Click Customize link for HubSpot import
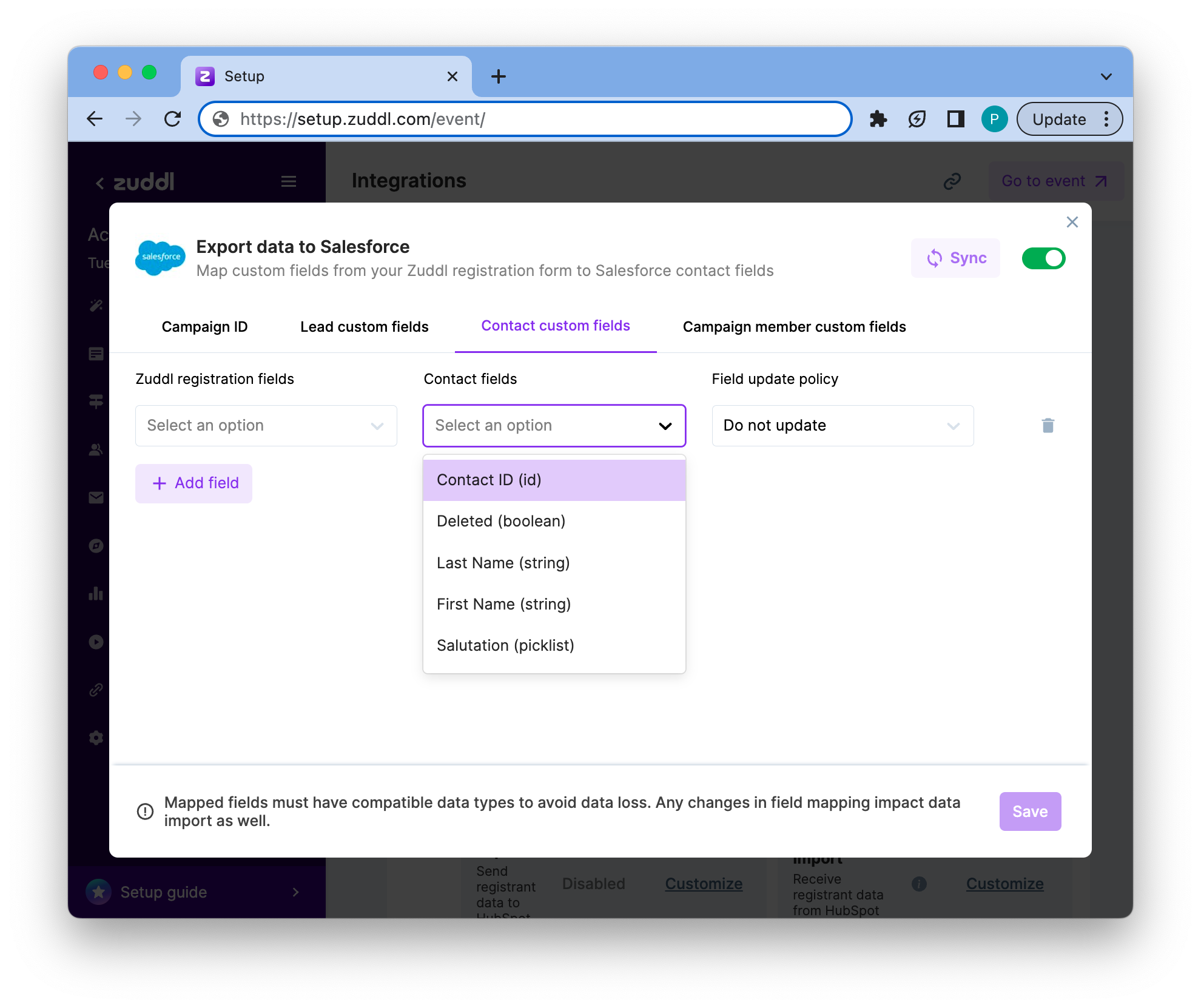 (1004, 884)
